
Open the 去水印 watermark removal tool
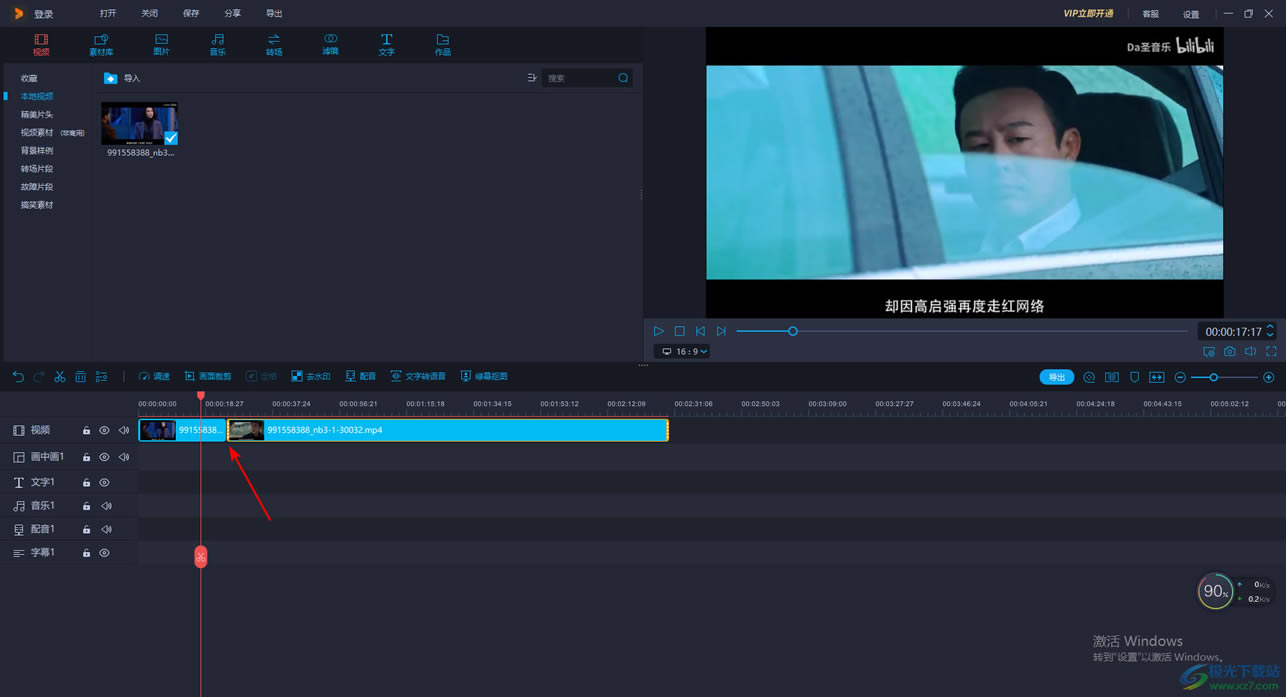(x=310, y=377)
